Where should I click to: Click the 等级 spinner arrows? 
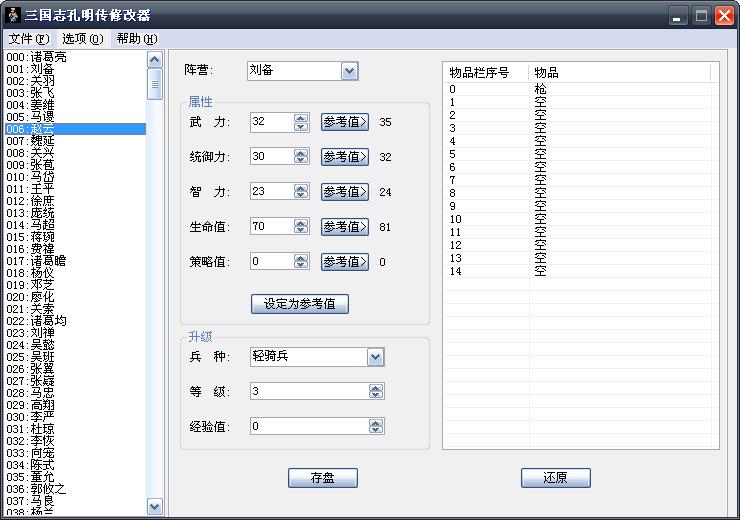click(375, 391)
